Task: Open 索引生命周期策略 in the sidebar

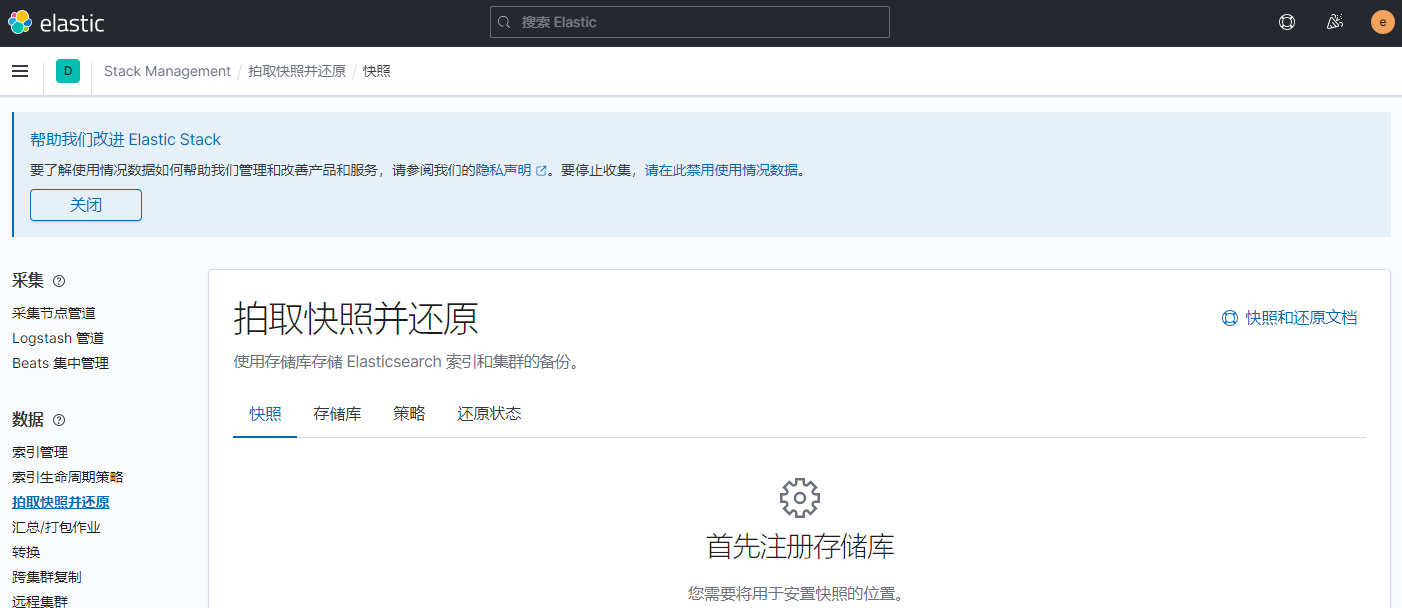Action: coord(68,478)
